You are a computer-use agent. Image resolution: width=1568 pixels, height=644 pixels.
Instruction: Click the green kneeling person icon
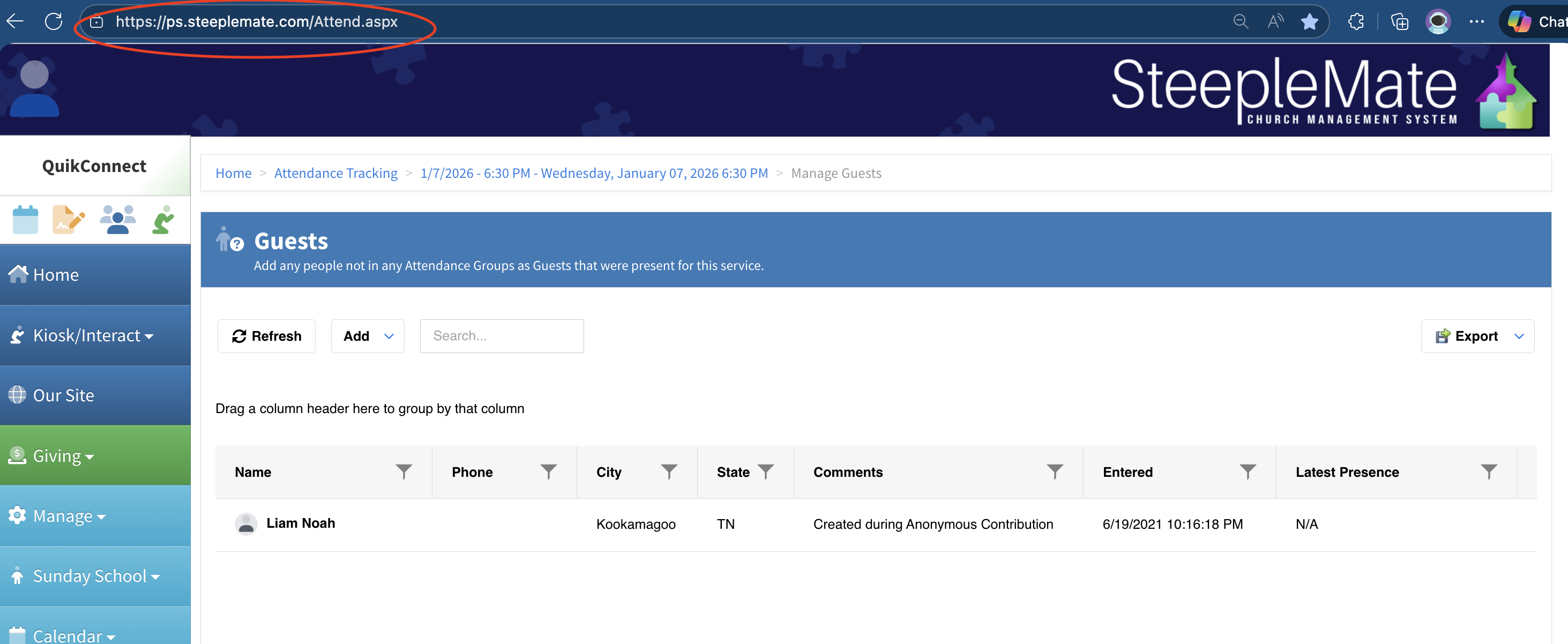[163, 220]
